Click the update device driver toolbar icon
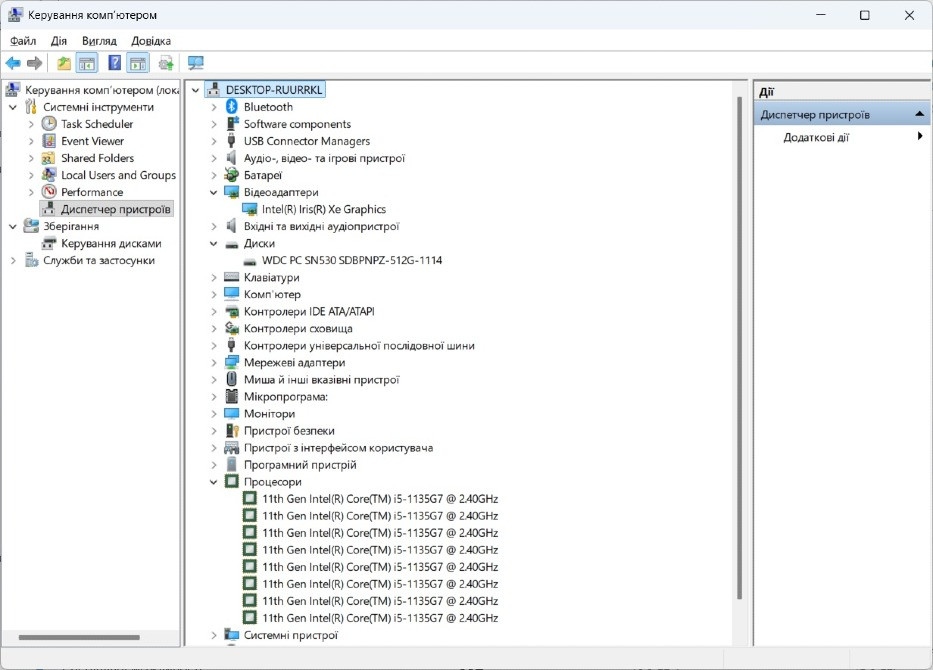The height and width of the screenshot is (670, 933). 166,63
